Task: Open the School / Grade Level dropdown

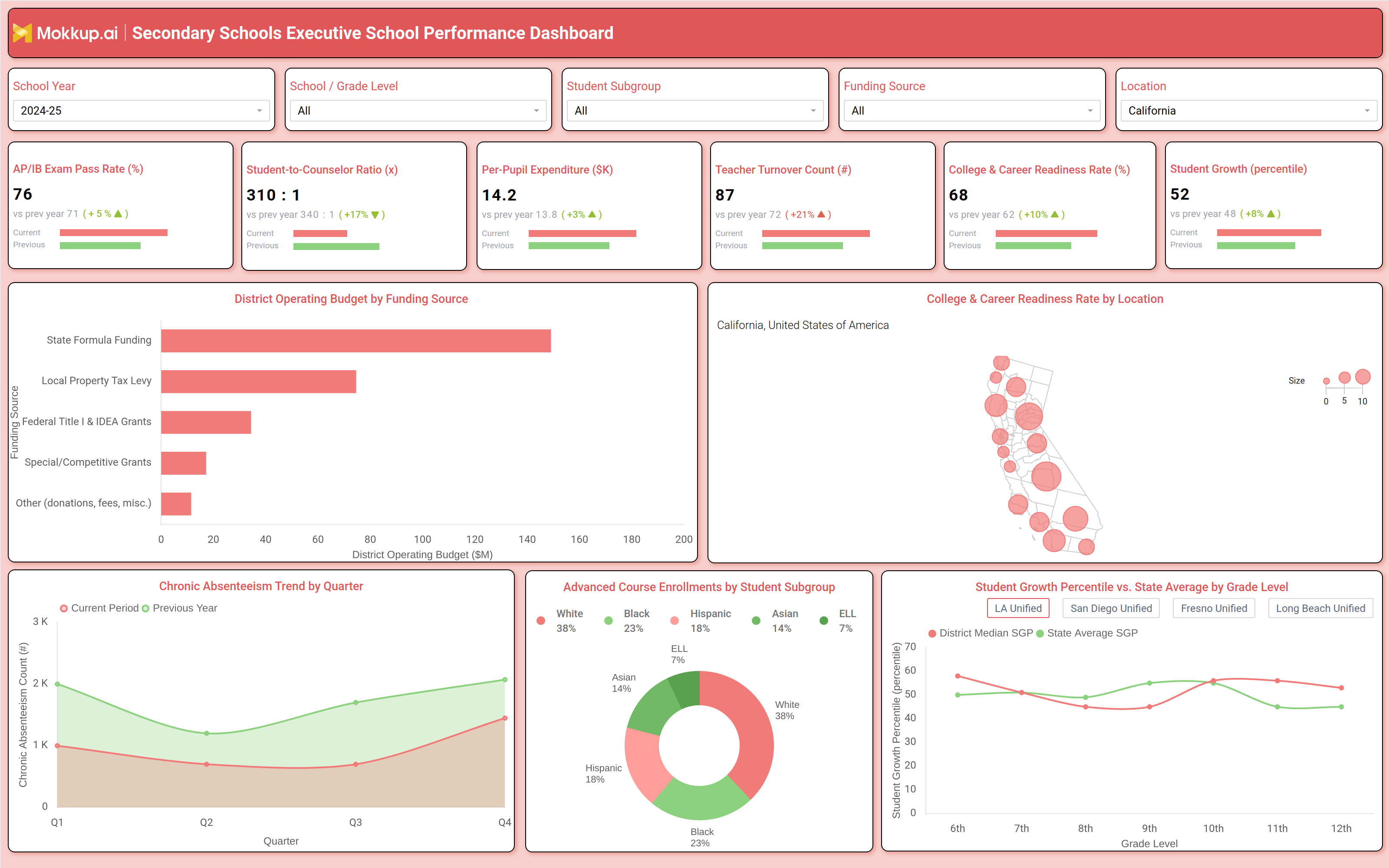Action: [x=418, y=111]
